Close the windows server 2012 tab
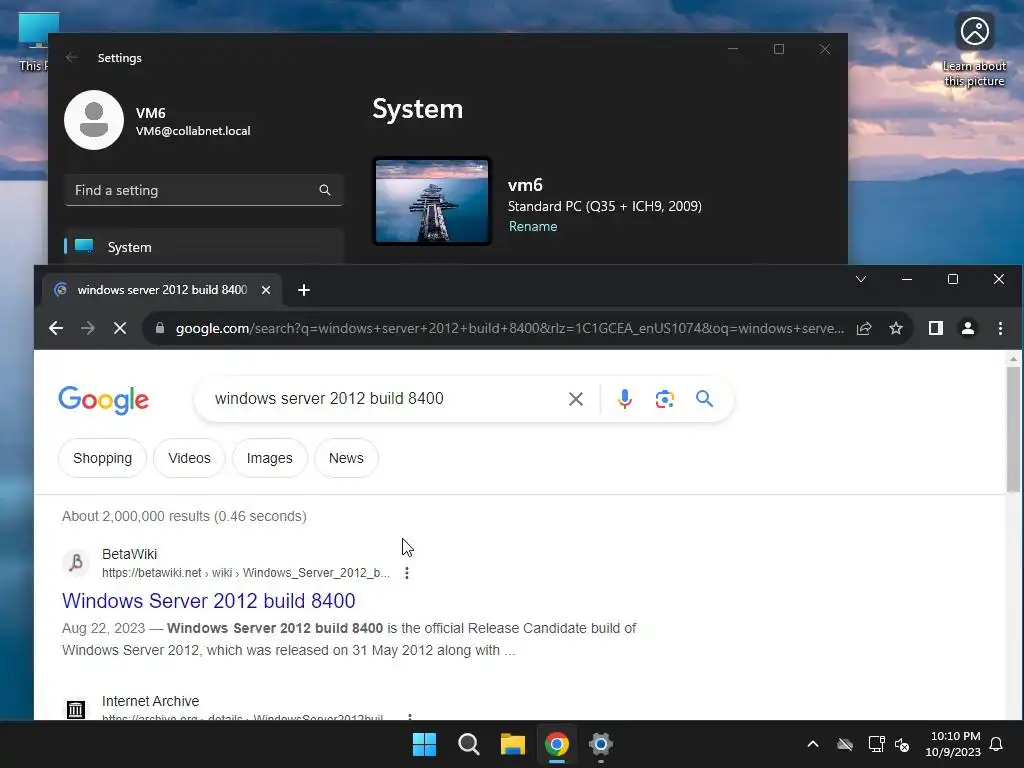The image size is (1024, 768). tap(266, 290)
